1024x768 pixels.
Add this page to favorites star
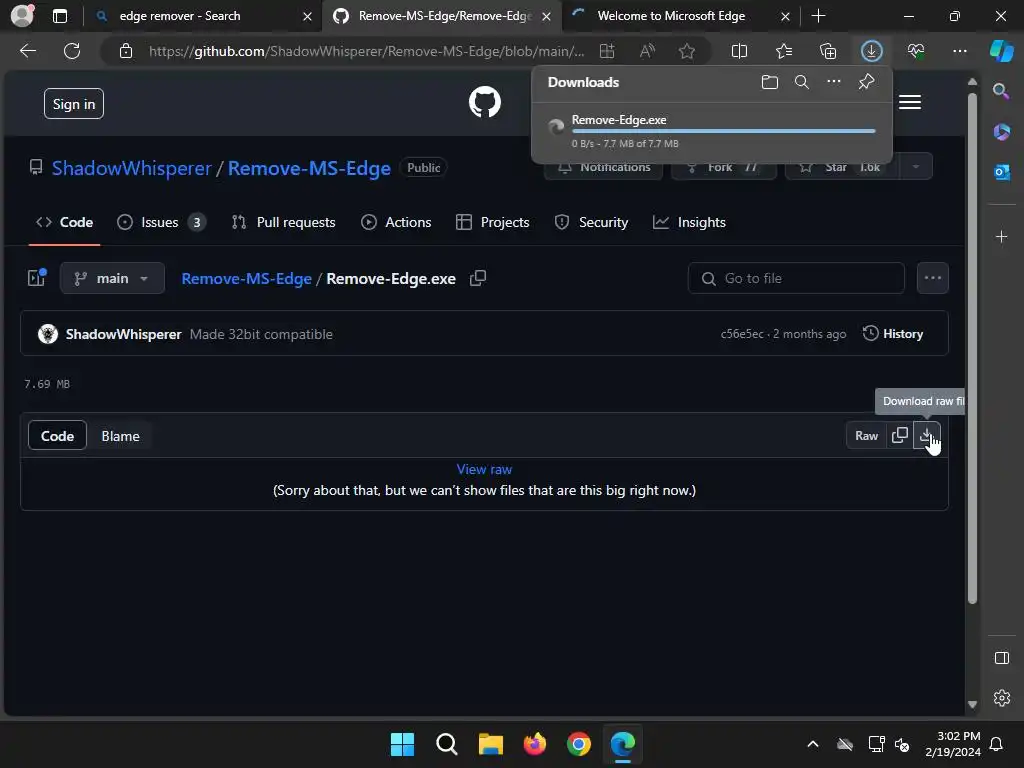(686, 51)
